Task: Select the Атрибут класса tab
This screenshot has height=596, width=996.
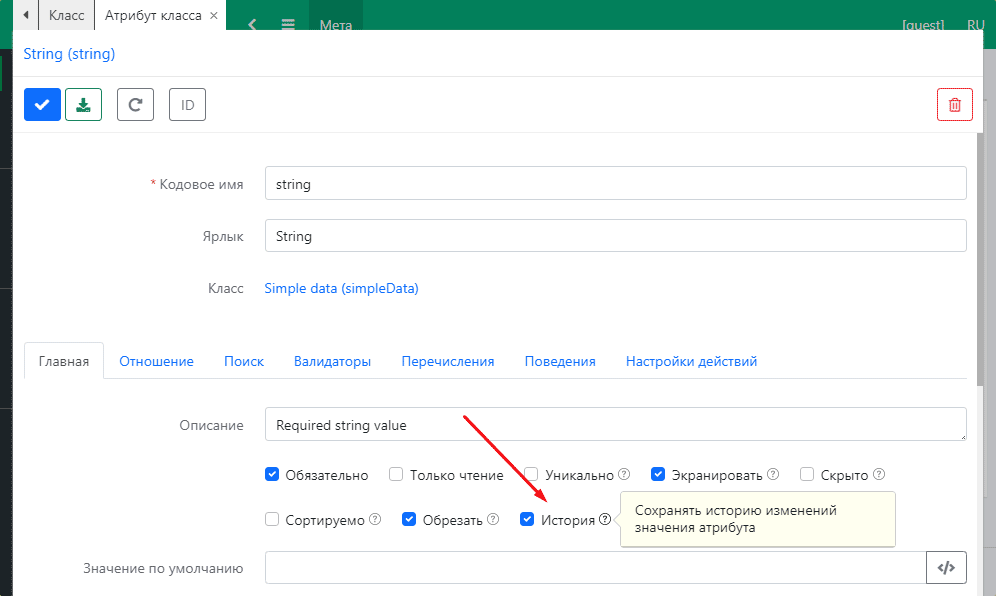Action: pyautogui.click(x=153, y=15)
